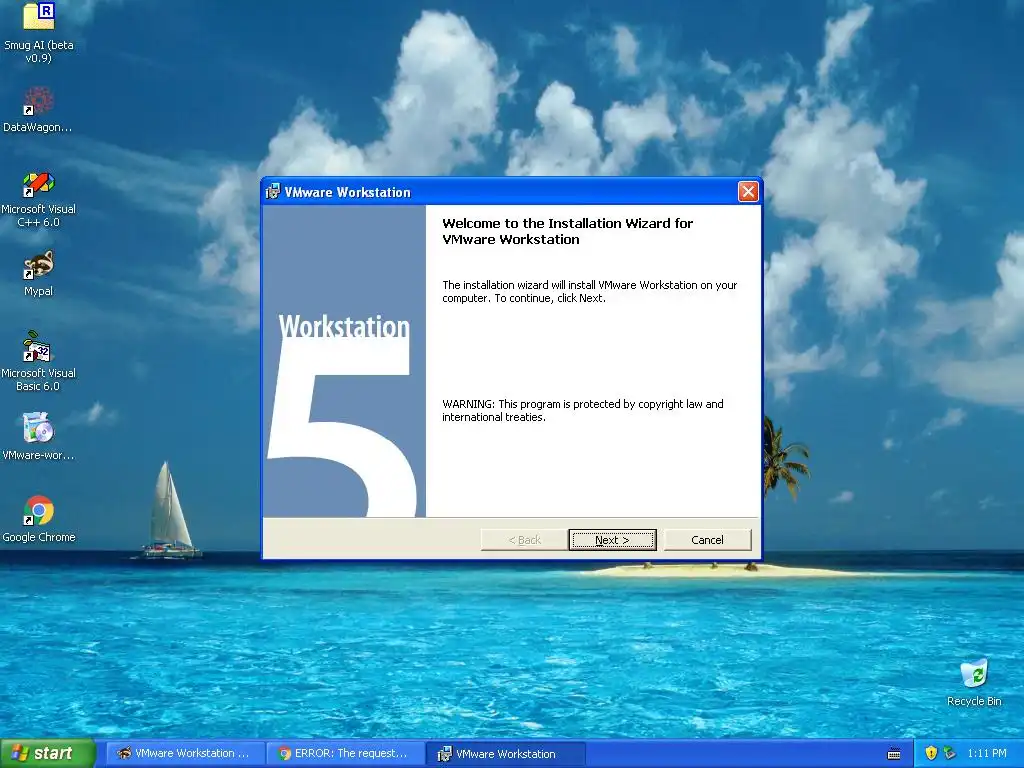
Task: Click the yellow security shield tray icon
Action: (x=931, y=754)
